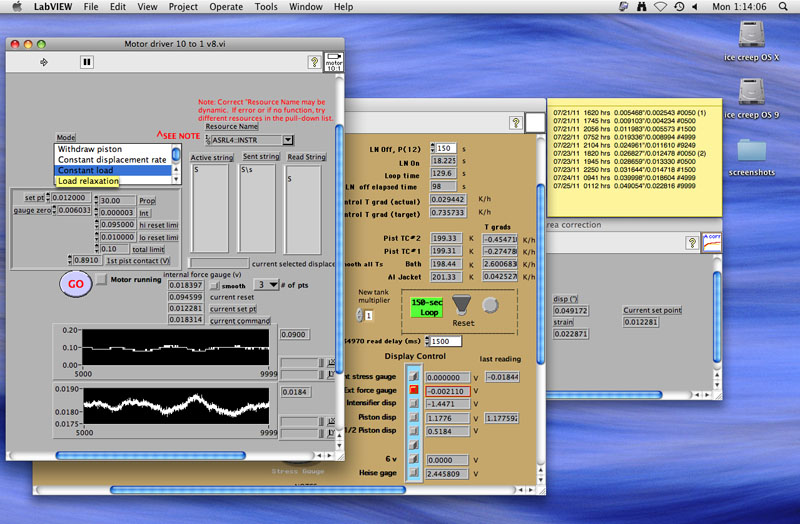
Task: Click the set pt value field
Action: [x=70, y=197]
